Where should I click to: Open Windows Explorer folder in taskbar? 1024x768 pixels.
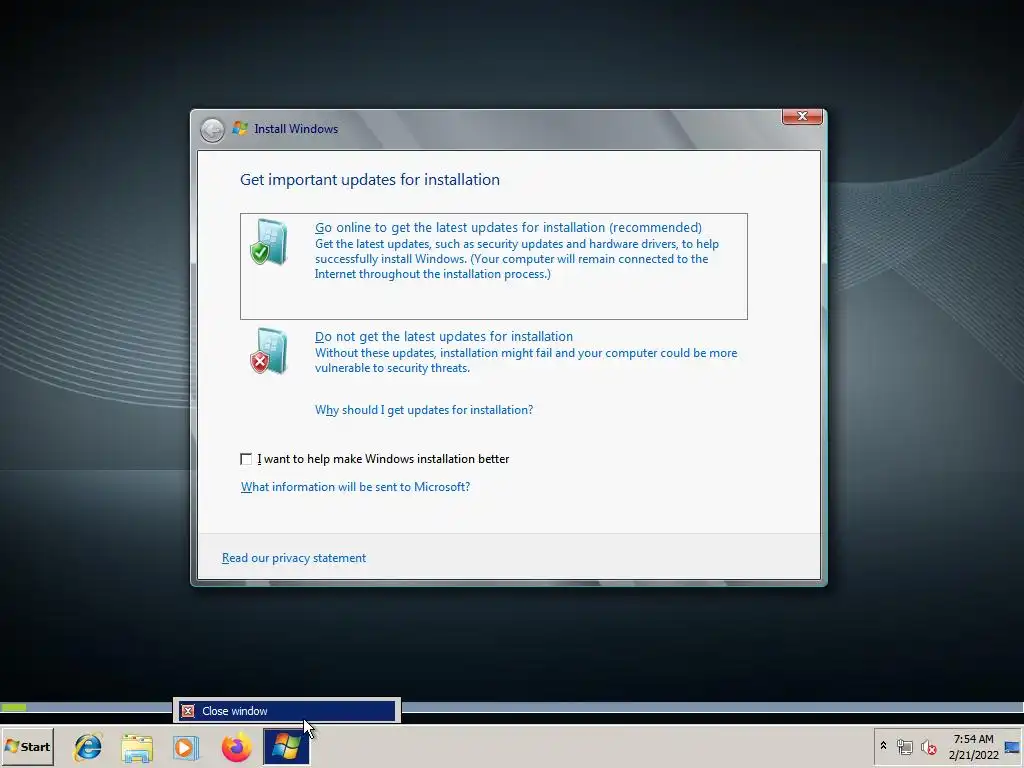click(x=137, y=747)
